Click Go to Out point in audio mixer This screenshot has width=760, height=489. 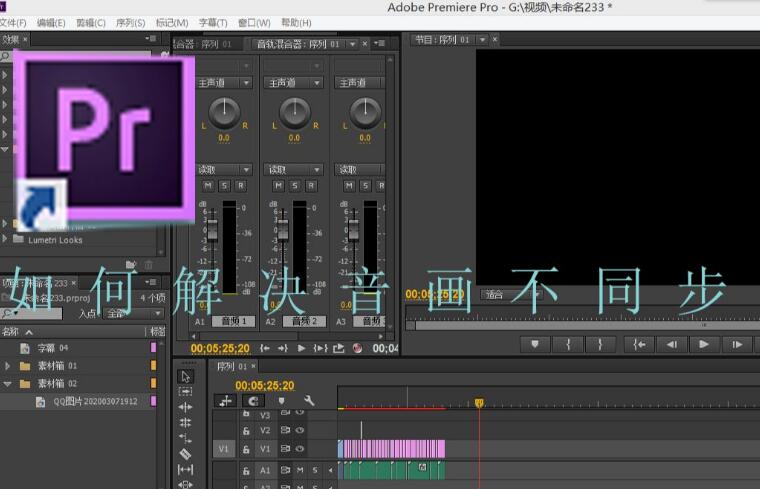click(283, 348)
